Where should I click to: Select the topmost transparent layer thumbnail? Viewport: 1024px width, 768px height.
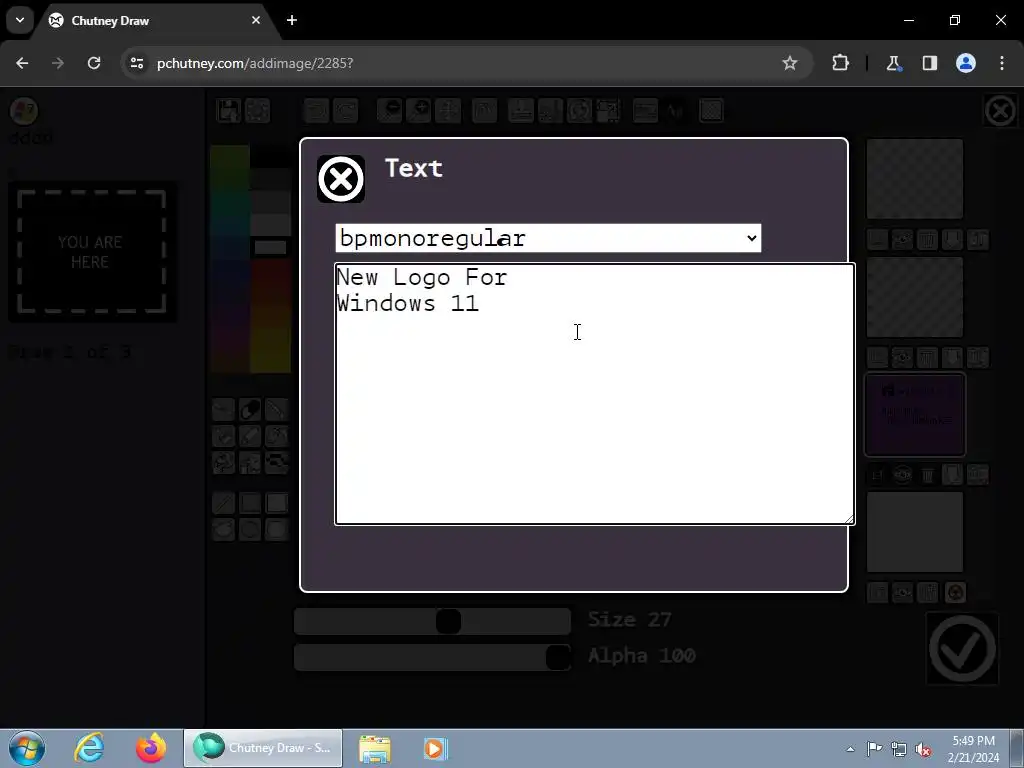point(915,178)
